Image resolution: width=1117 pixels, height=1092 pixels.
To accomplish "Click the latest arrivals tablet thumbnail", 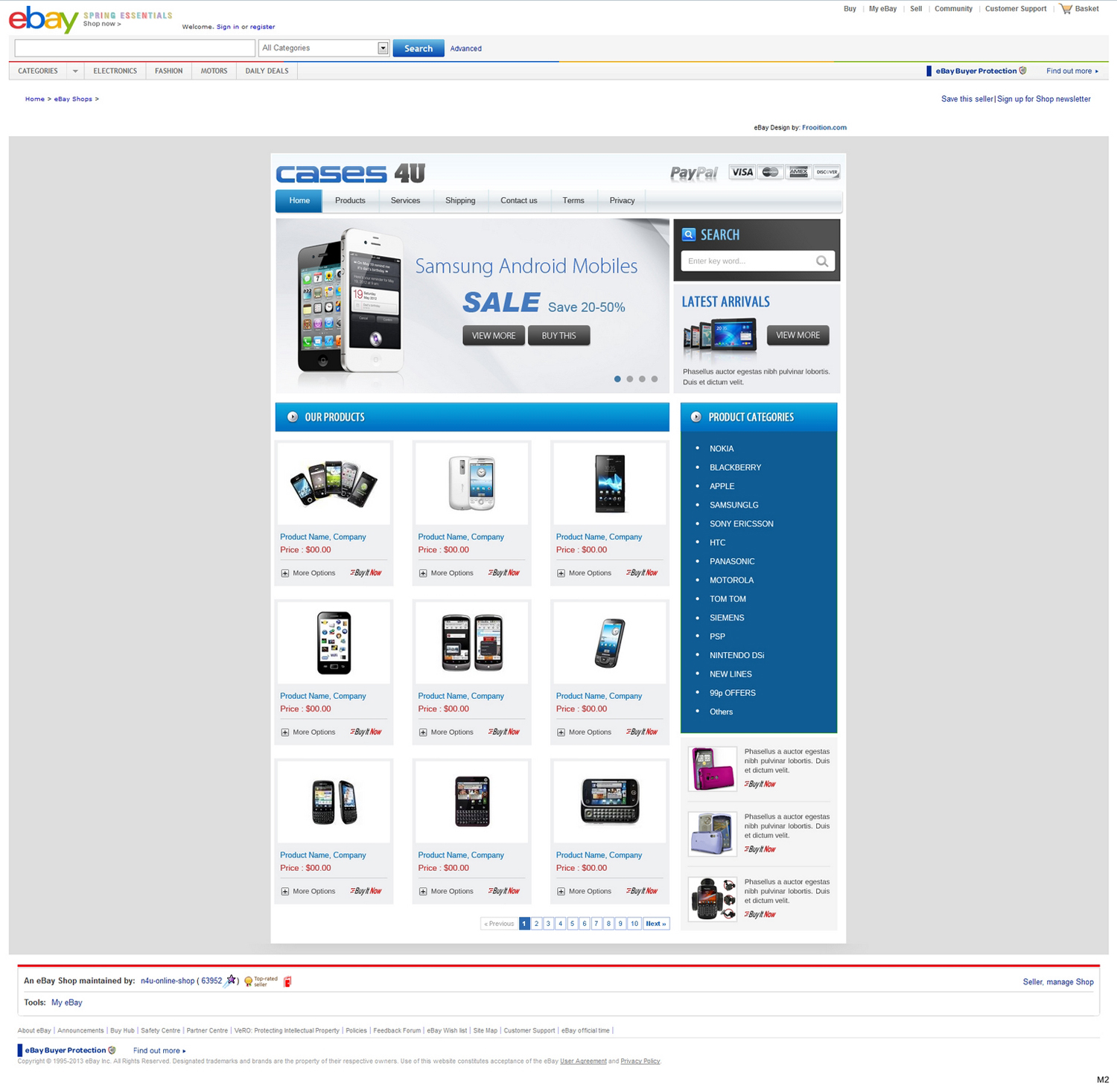I will tap(720, 335).
